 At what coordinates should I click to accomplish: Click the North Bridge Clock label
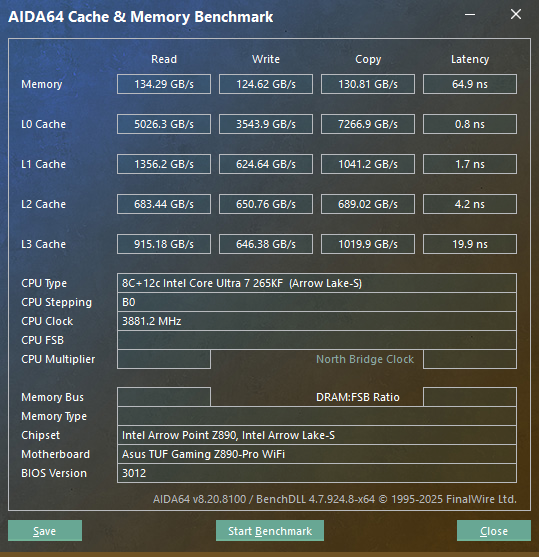point(365,359)
